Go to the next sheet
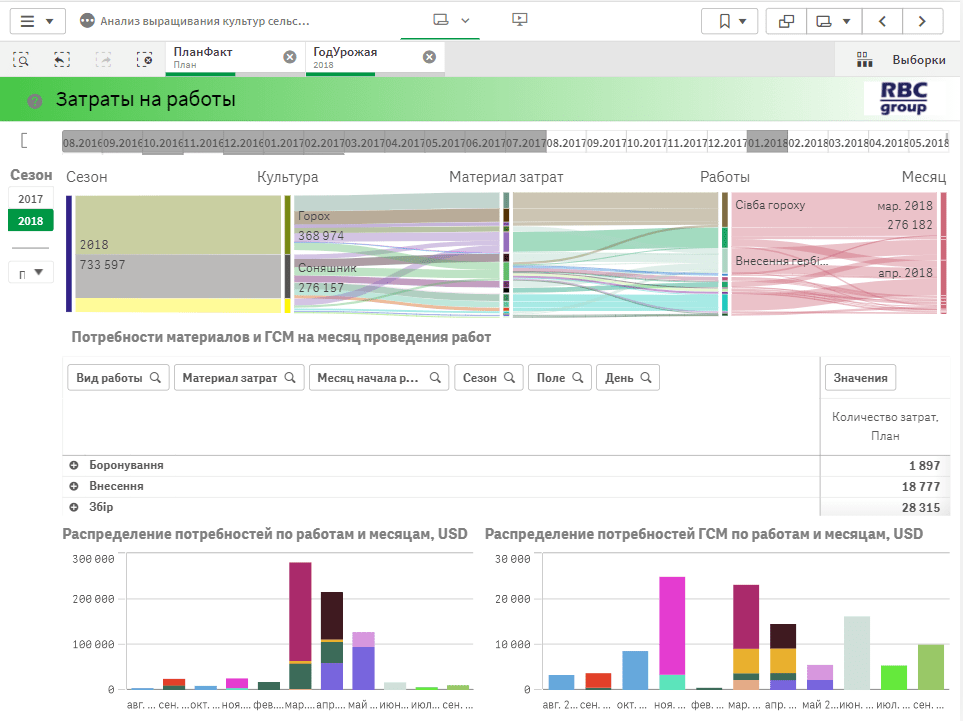Image resolution: width=963 pixels, height=721 pixels. click(922, 20)
